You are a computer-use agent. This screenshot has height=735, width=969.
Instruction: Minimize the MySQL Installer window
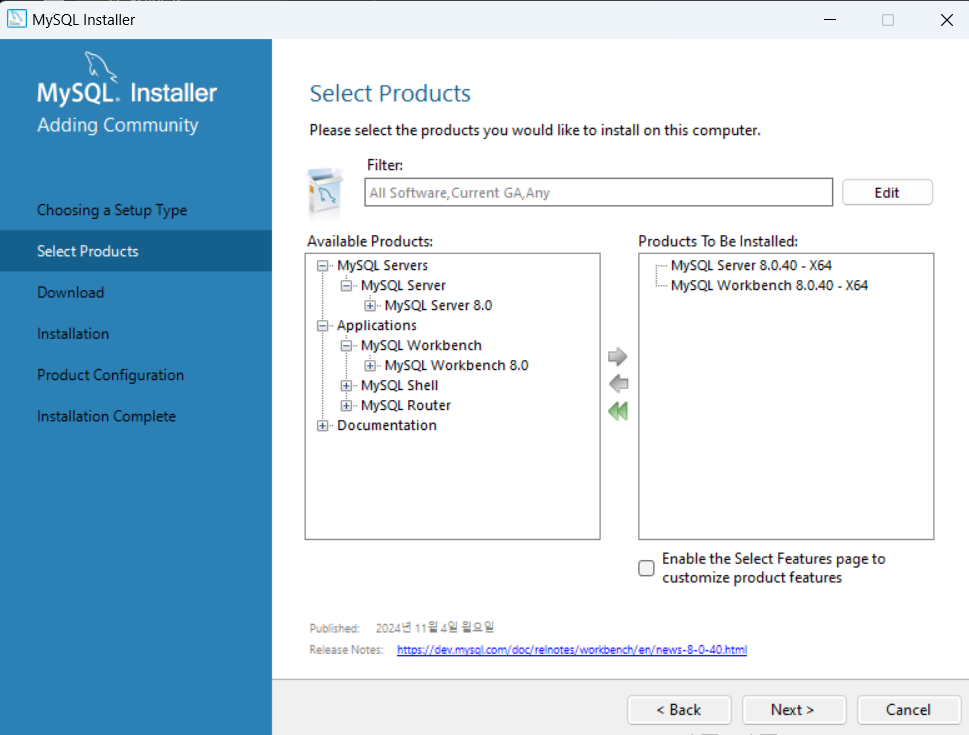pyautogui.click(x=830, y=20)
